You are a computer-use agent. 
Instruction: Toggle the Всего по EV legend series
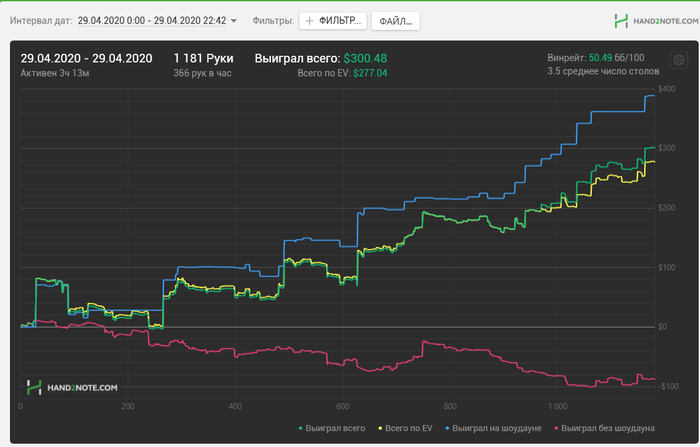pyautogui.click(x=405, y=428)
